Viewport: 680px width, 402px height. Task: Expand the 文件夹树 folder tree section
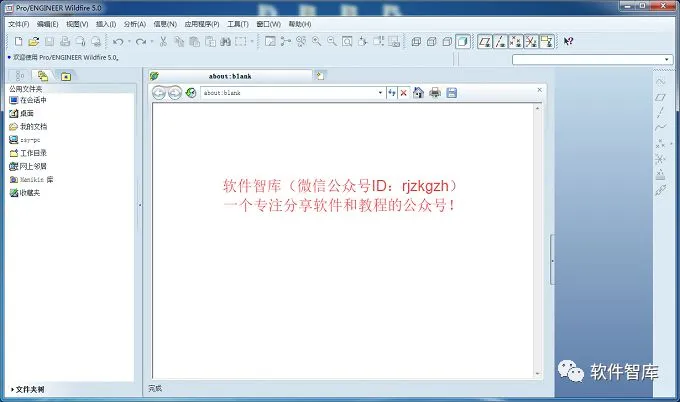tap(28, 389)
